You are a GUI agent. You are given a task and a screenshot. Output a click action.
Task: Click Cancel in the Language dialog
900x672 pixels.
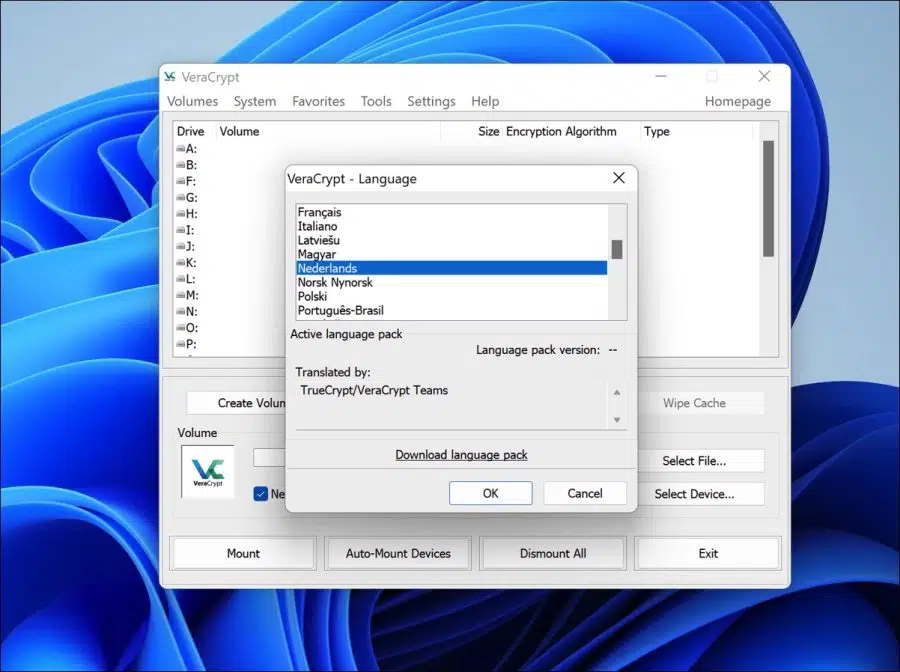pos(585,494)
